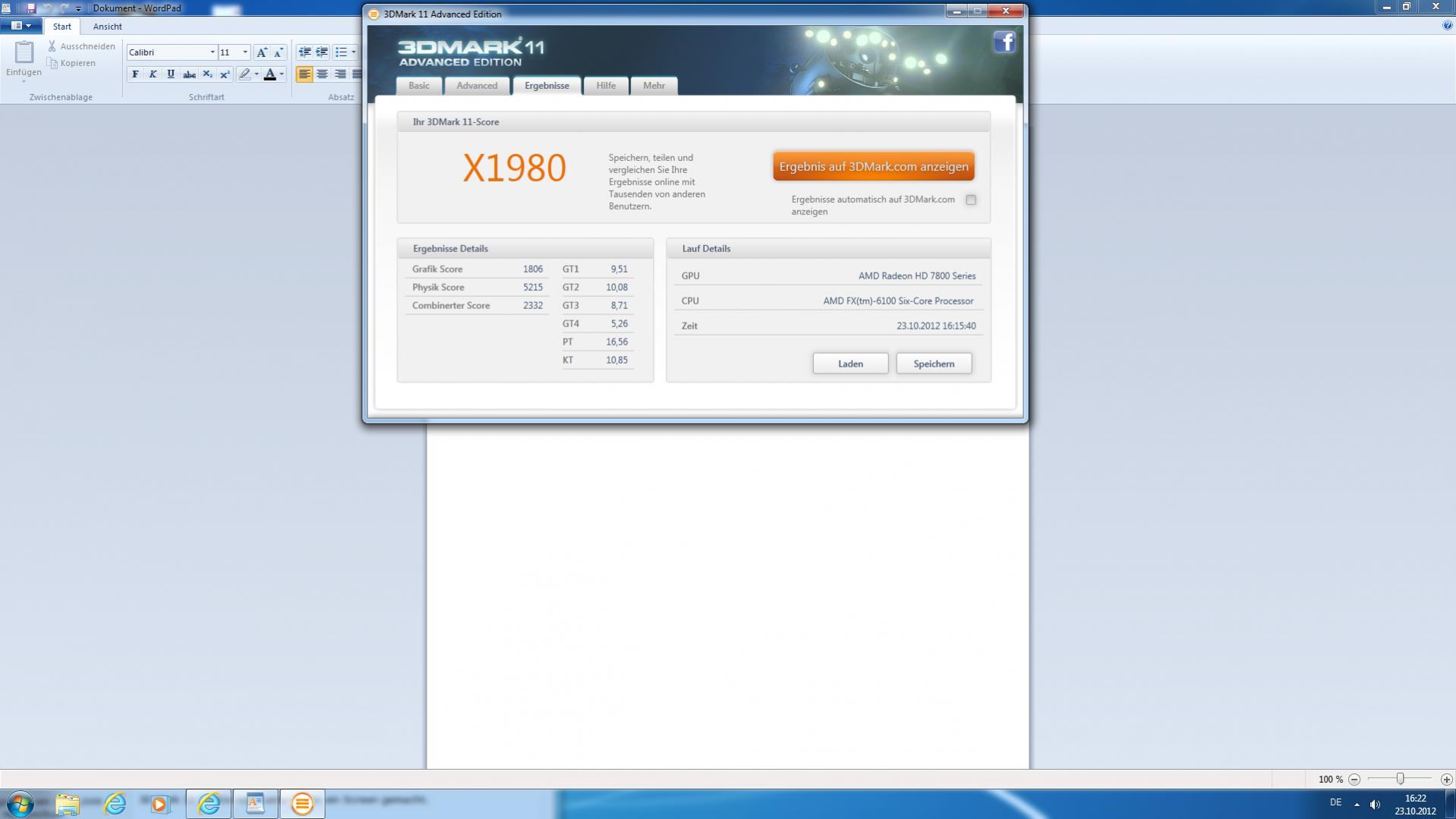
Task: Click the X1980 score text
Action: (x=515, y=168)
